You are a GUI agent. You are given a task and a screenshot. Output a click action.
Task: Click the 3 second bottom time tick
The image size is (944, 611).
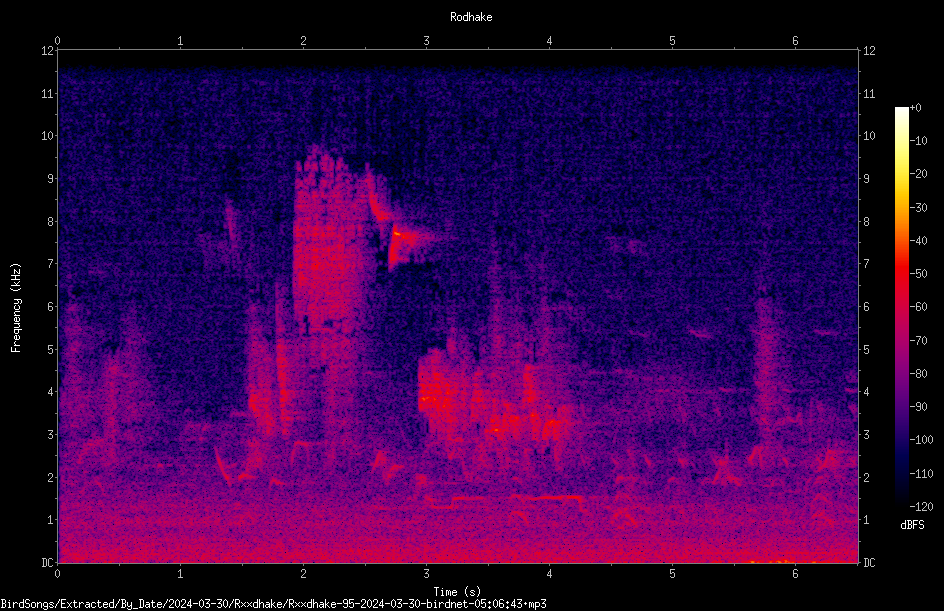point(426,574)
